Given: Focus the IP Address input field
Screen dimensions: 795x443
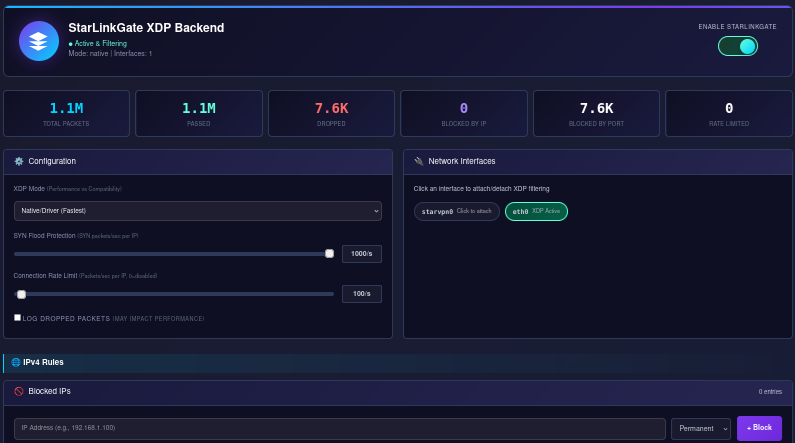Looking at the screenshot, I should [x=340, y=428].
